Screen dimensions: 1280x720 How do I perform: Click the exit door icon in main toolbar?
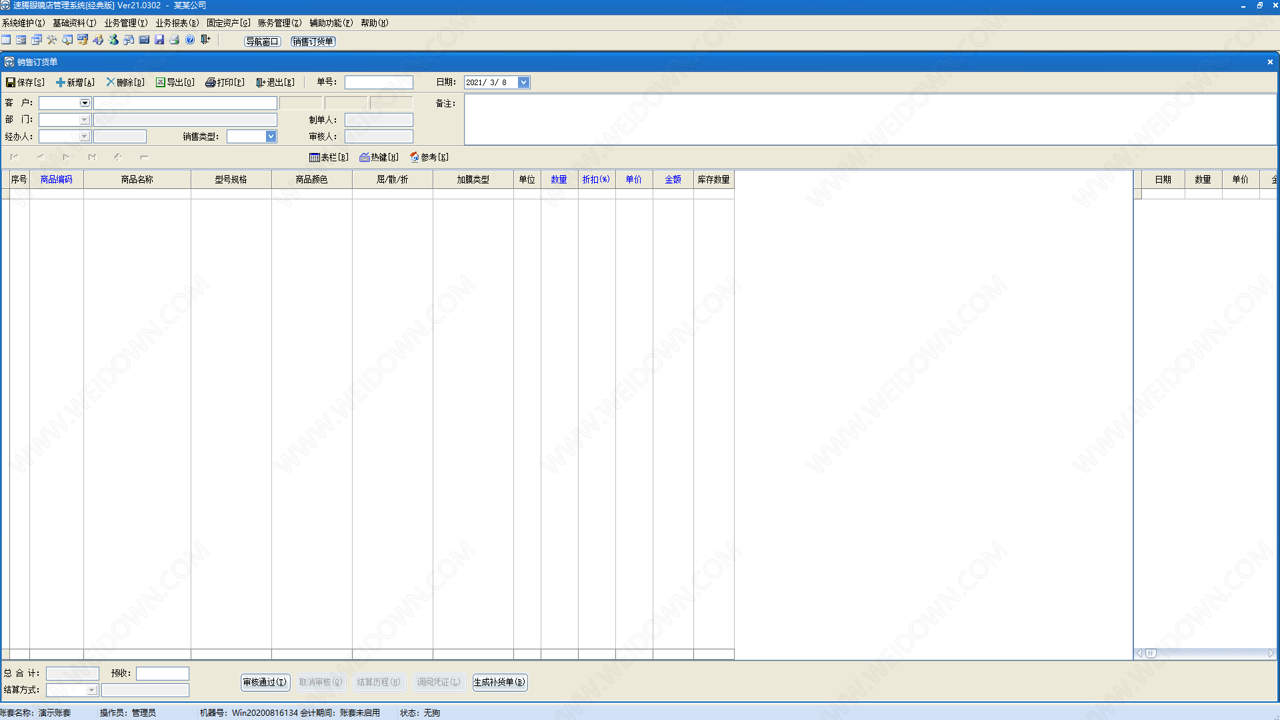205,40
